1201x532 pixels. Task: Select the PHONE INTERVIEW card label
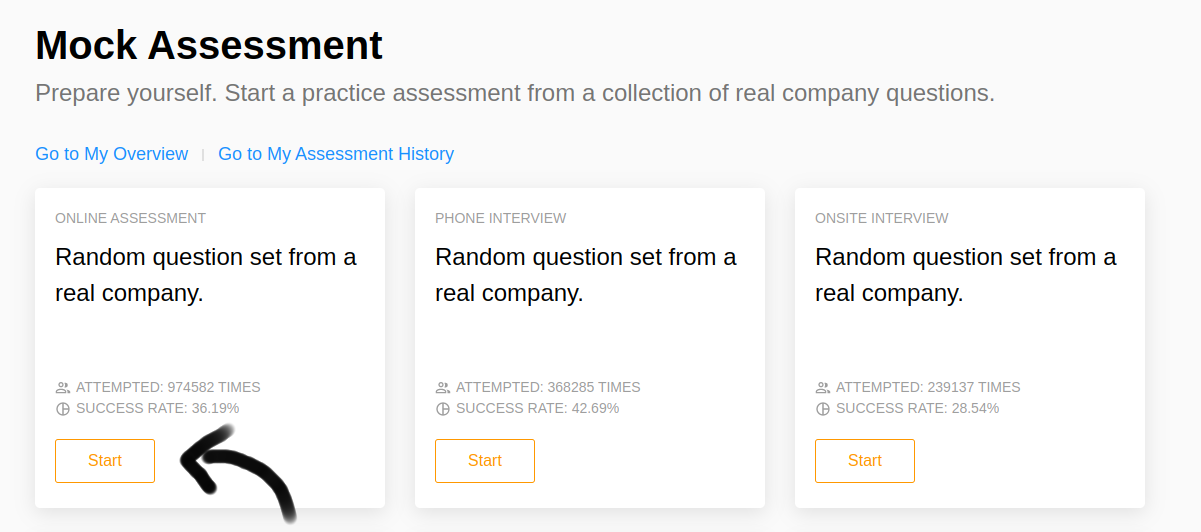point(500,218)
